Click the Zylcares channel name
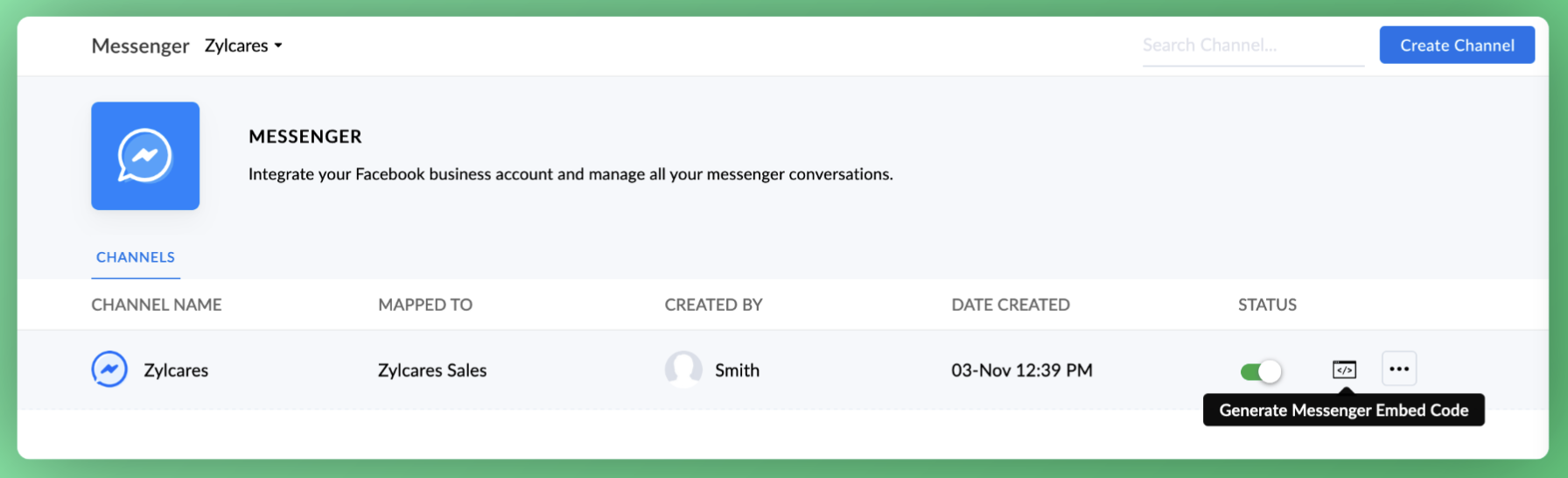Viewport: 1568px width, 478px height. click(176, 370)
